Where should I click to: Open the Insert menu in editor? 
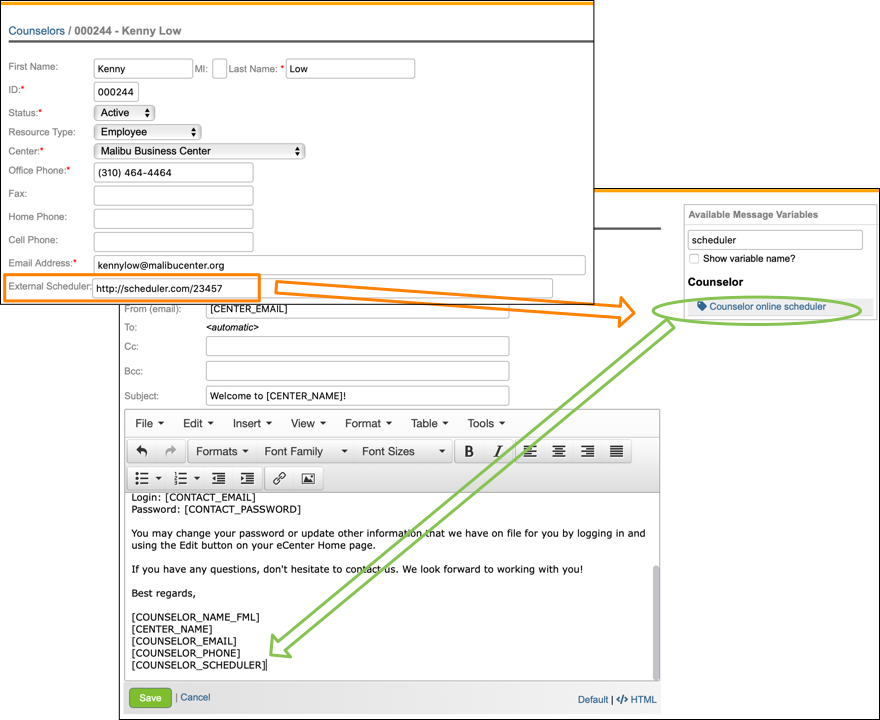pos(251,424)
